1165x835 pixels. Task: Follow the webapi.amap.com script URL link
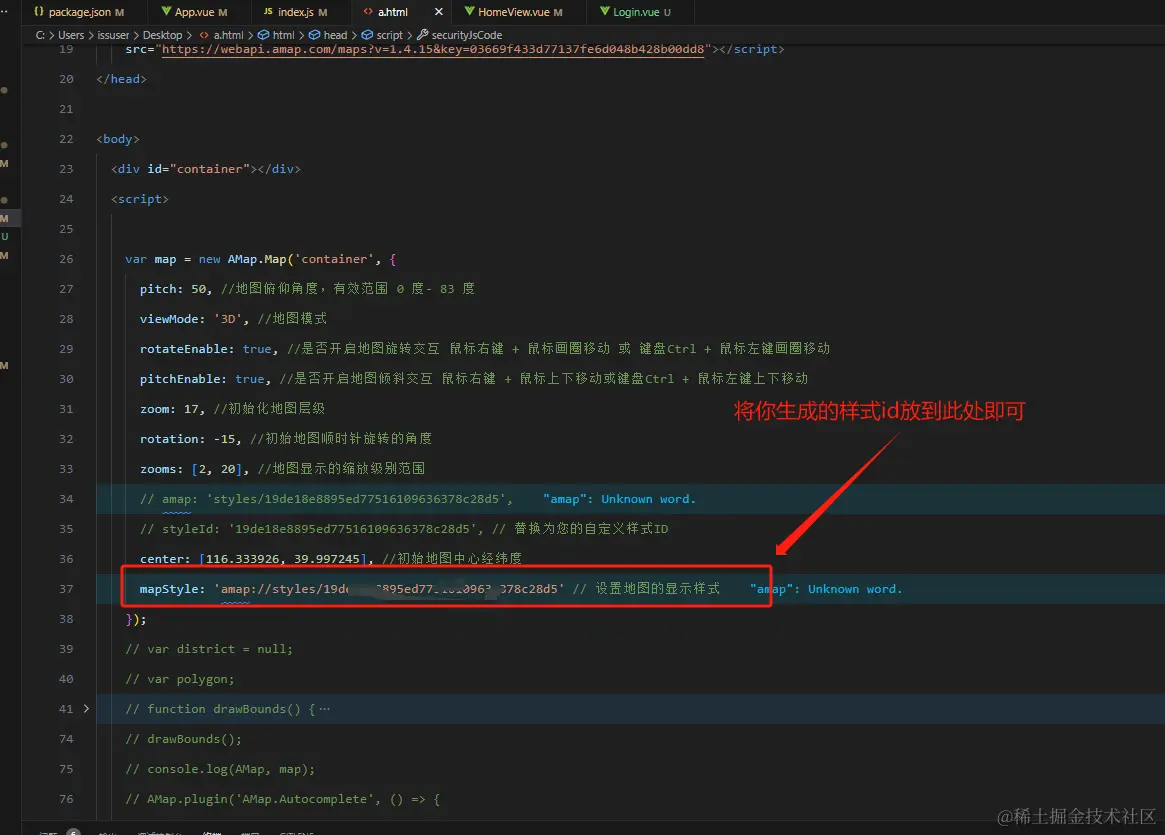point(432,49)
